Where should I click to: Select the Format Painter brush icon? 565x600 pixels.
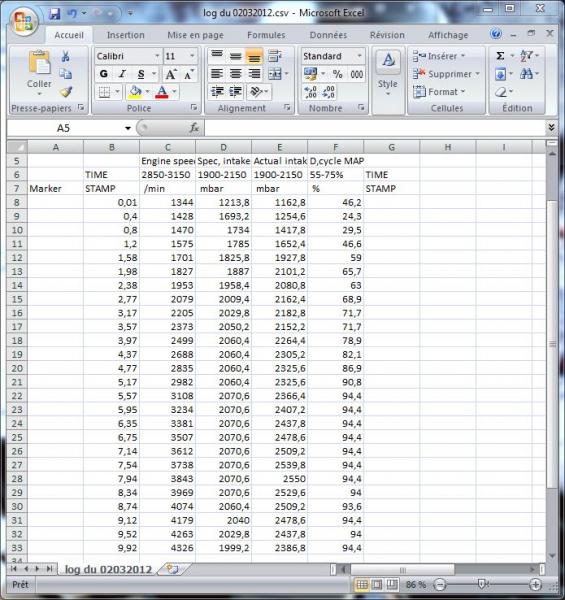point(66,92)
